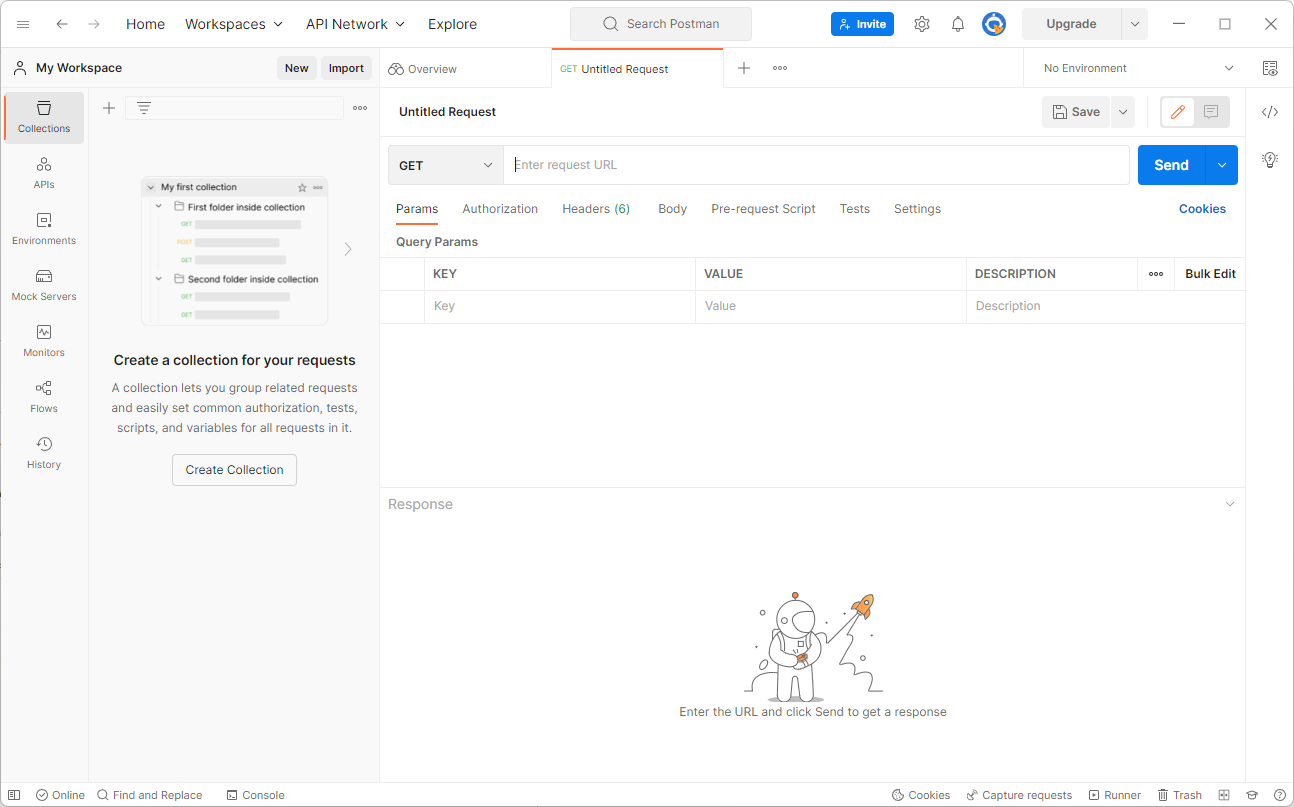Open Postman settings gear icon

click(922, 24)
